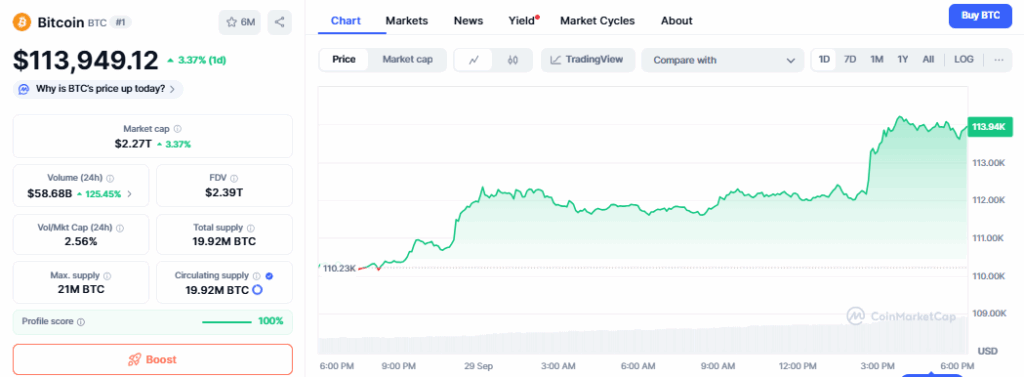Screen dimensions: 1024x377
Task: Select the 1Y time range
Action: click(x=903, y=59)
